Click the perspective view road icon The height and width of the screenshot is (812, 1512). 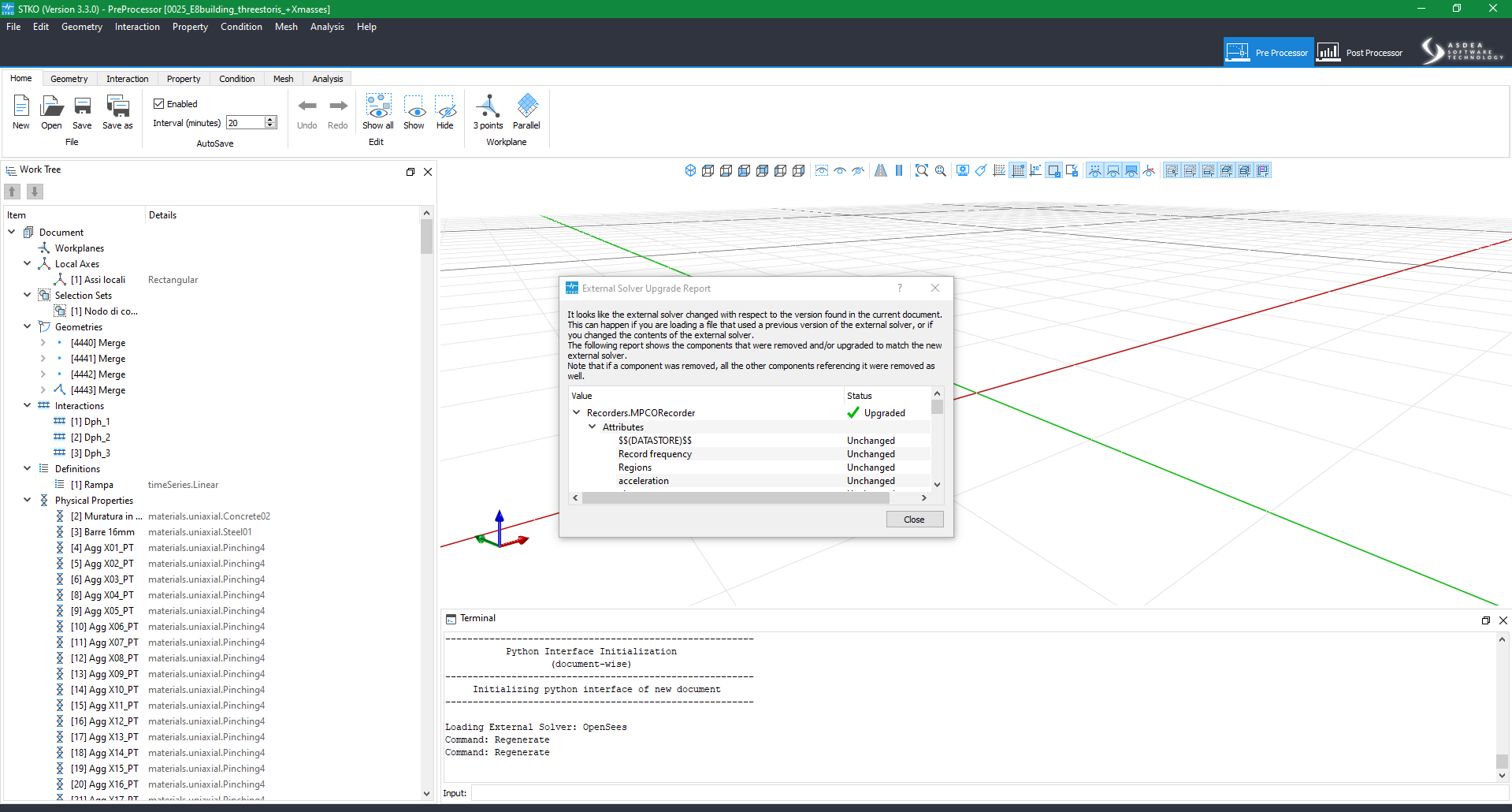(x=881, y=170)
